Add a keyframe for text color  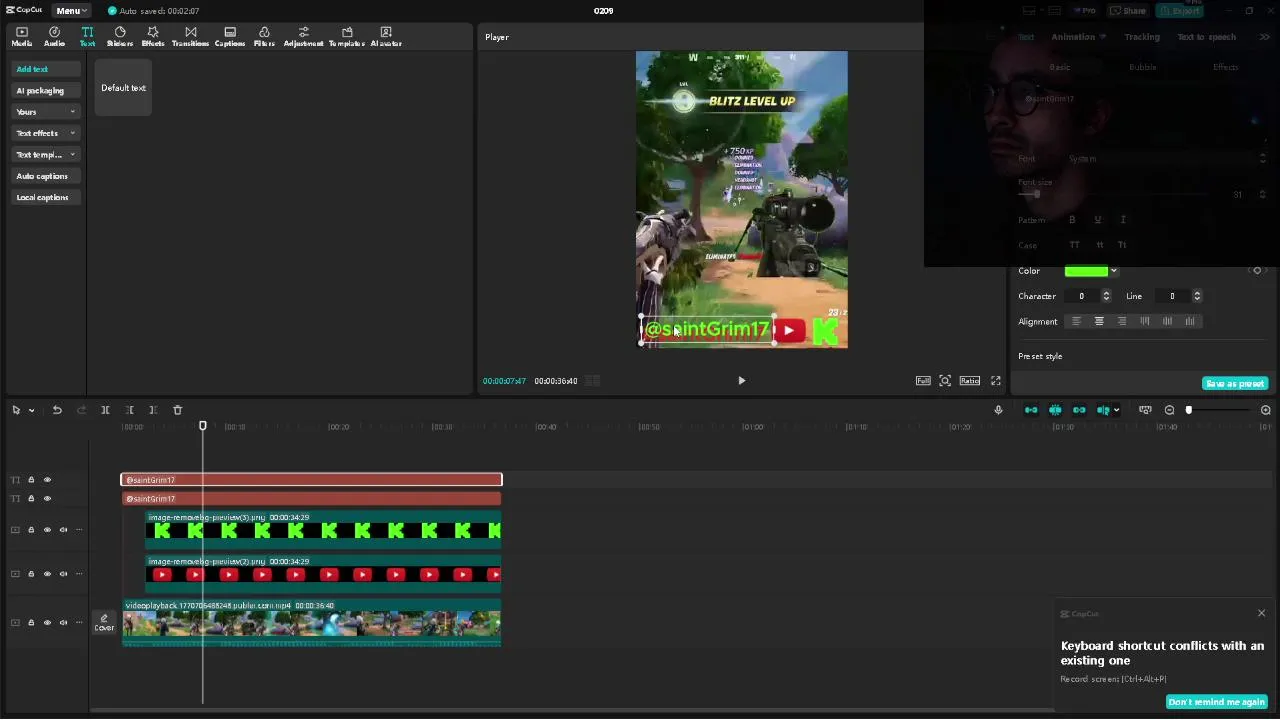pyautogui.click(x=1257, y=271)
